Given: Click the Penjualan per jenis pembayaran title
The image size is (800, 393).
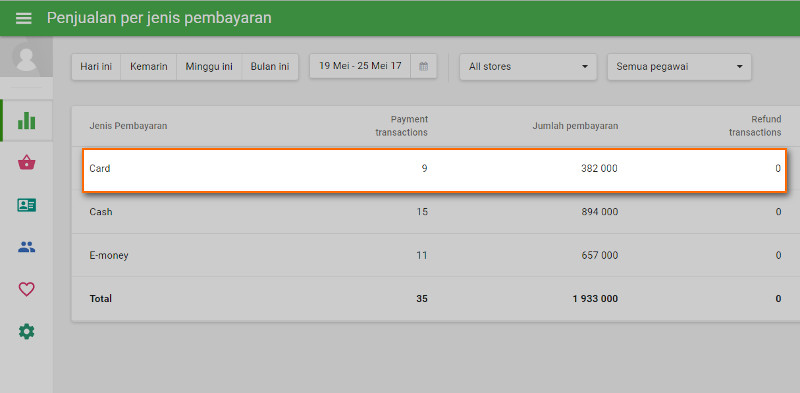Looking at the screenshot, I should click(159, 18).
